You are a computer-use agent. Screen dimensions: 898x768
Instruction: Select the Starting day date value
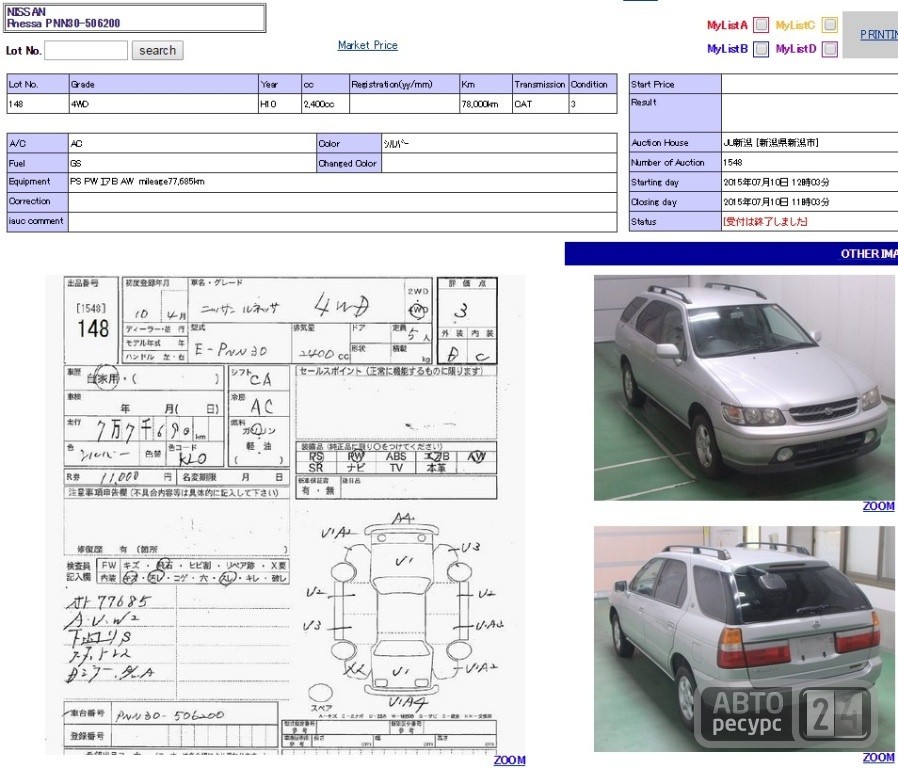(775, 182)
